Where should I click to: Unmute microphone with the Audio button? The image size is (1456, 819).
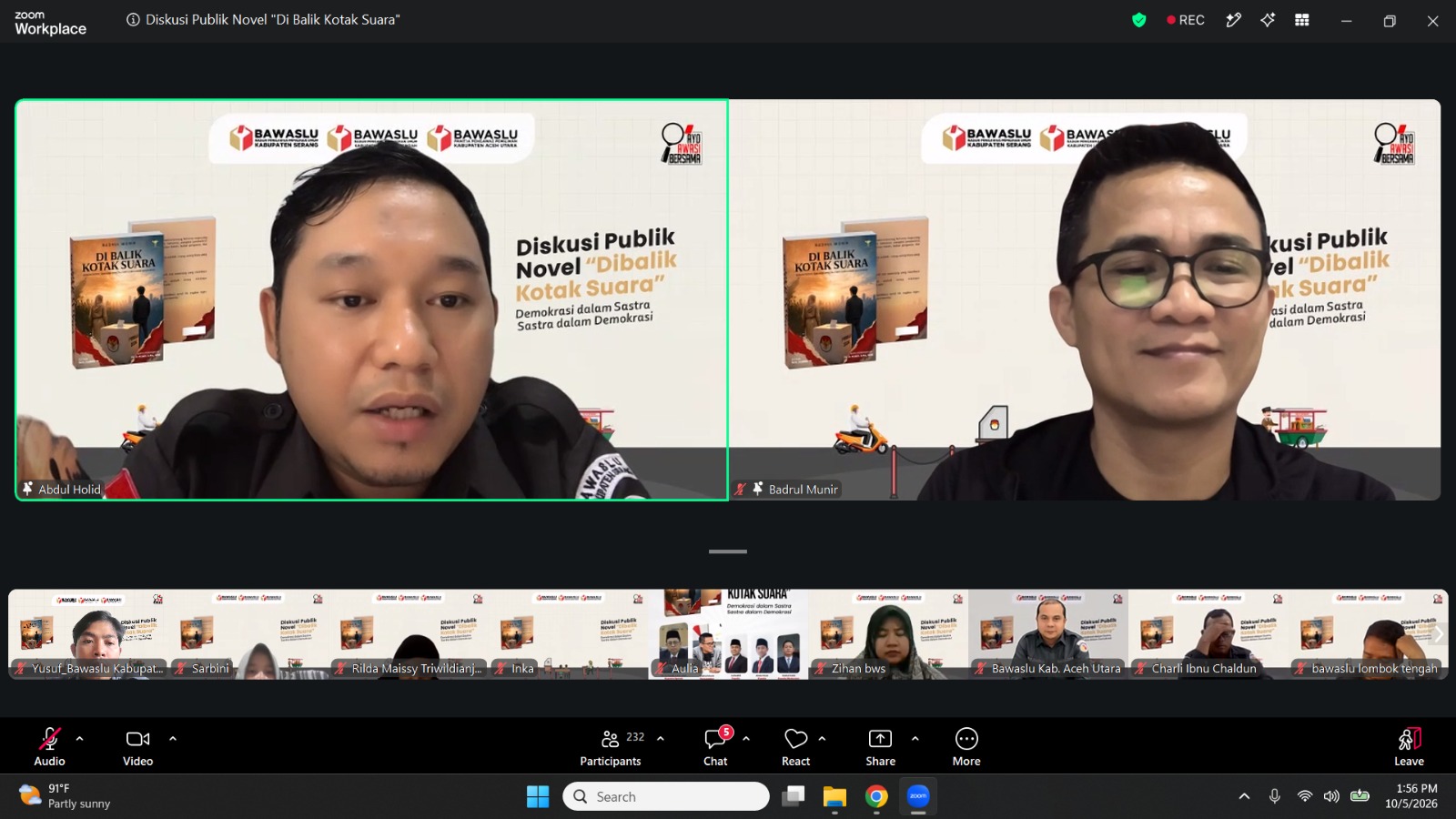tap(49, 746)
